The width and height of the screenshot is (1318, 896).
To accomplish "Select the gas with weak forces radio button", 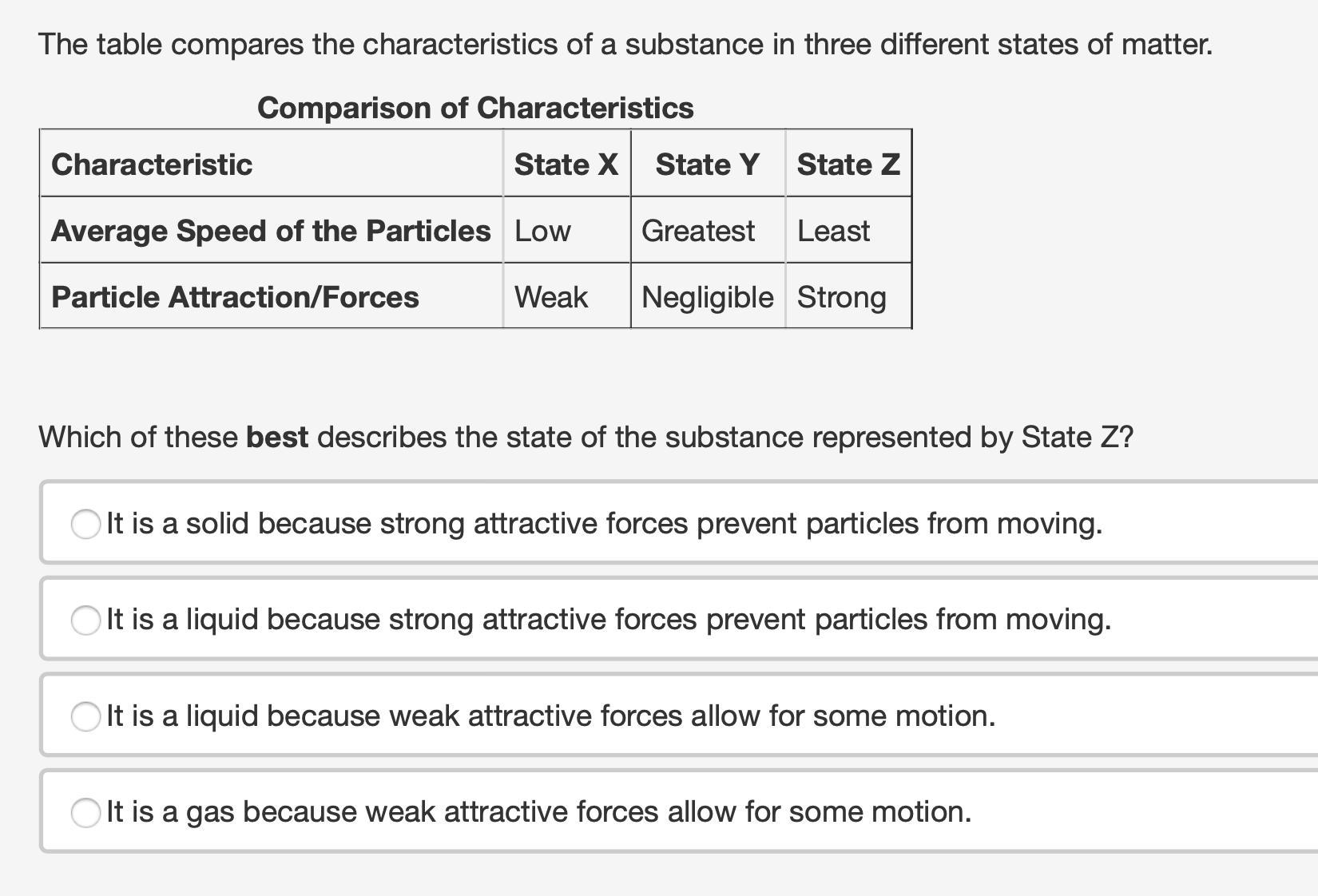I will click(x=85, y=812).
